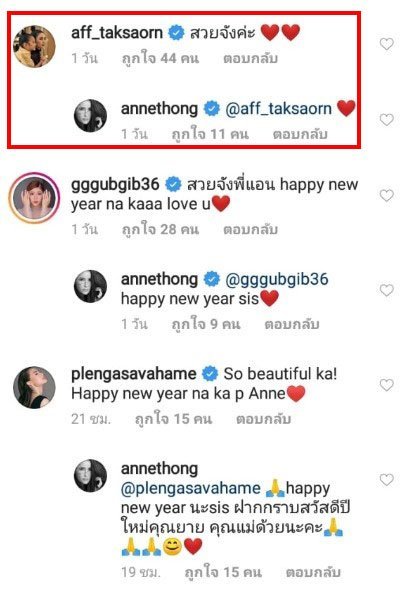Open the @plengasavahame mention link
The image size is (411, 605).
coord(191,488)
